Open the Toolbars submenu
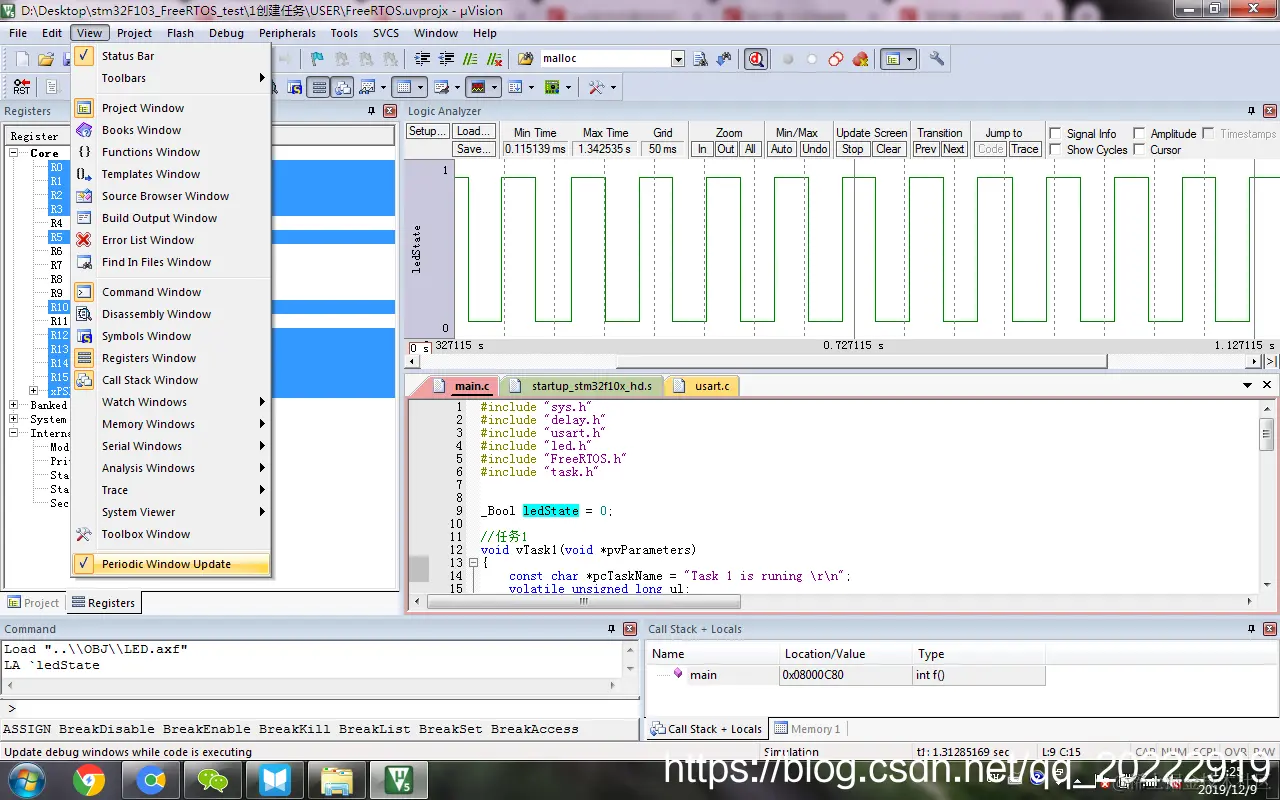 click(x=171, y=78)
